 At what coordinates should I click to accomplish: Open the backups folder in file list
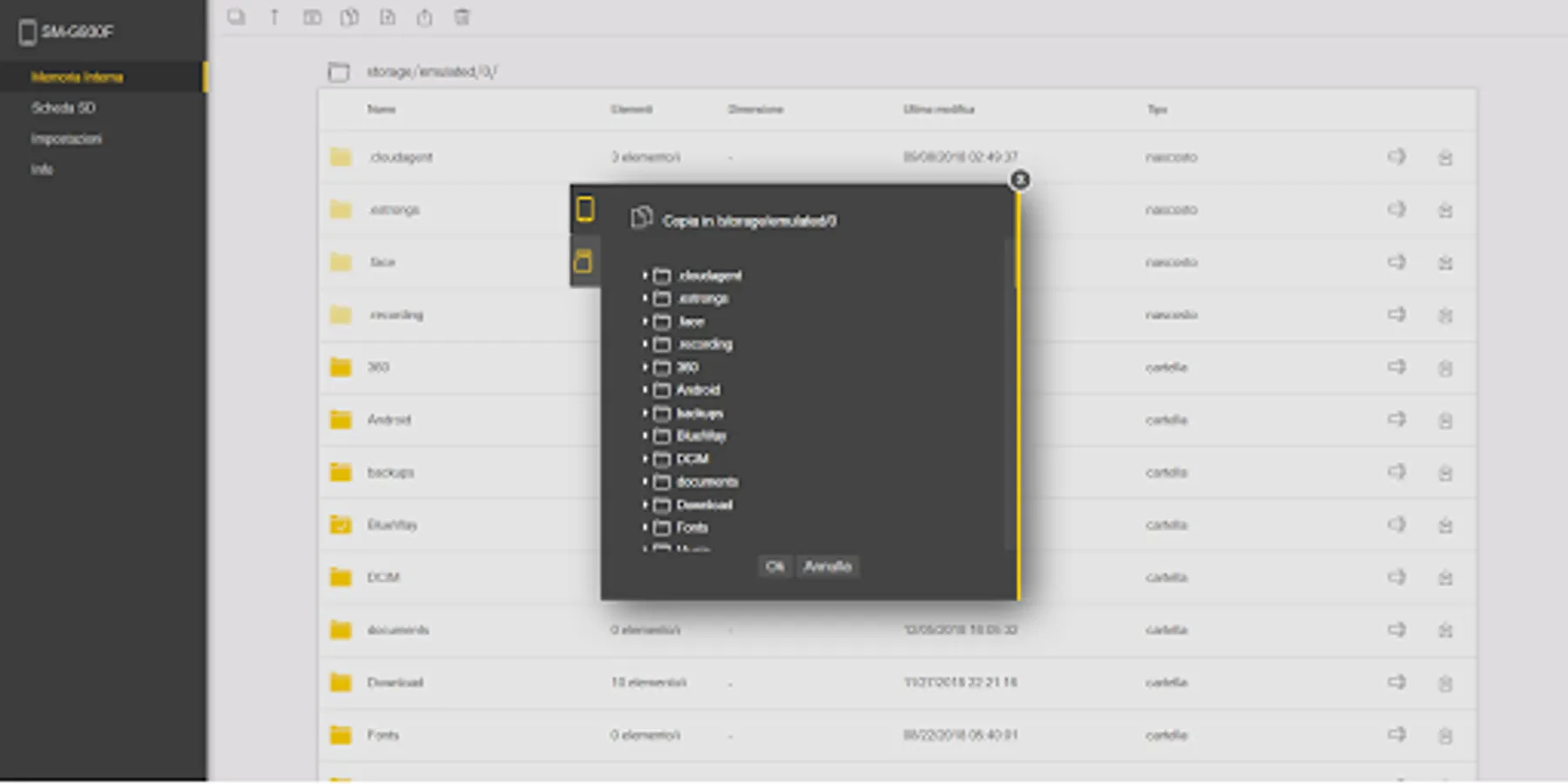pos(390,472)
